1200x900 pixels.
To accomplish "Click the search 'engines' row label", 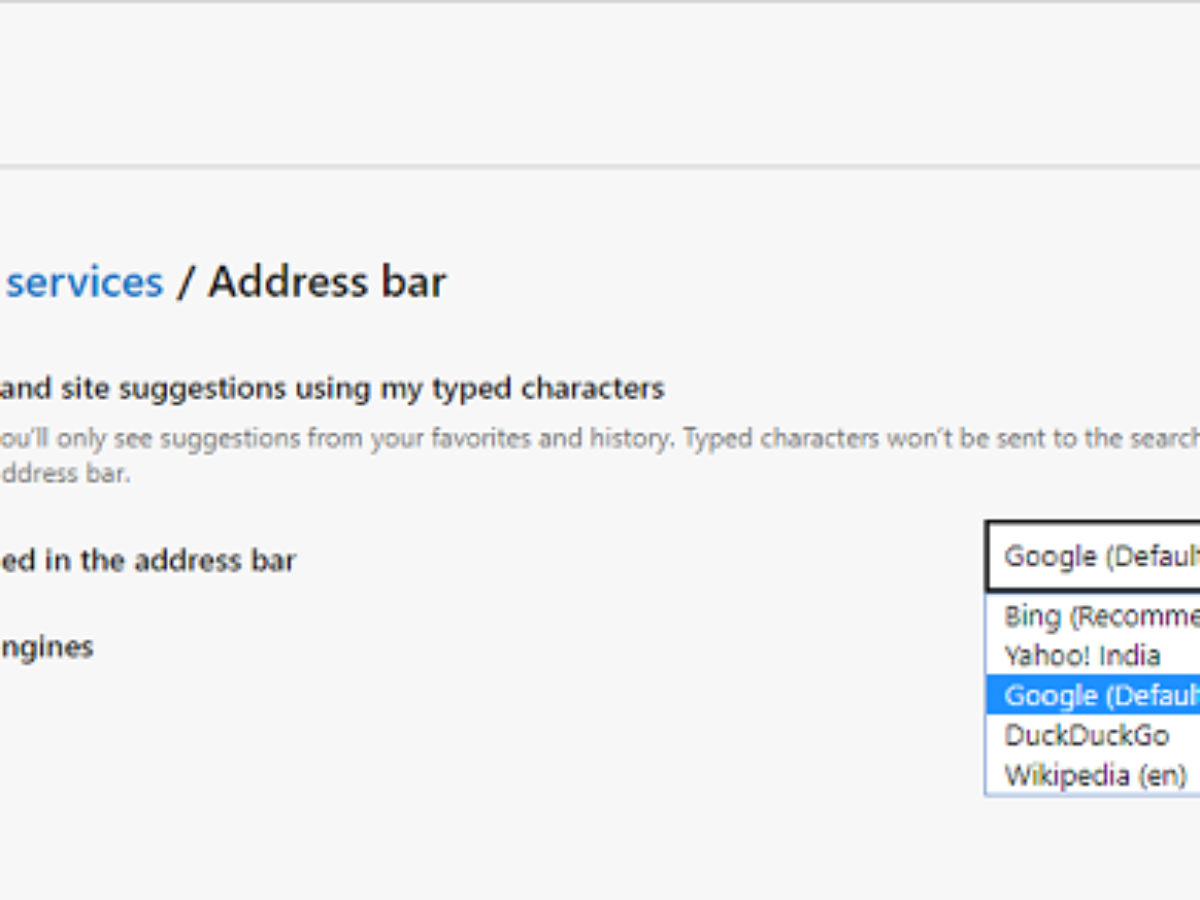I will click(47, 648).
